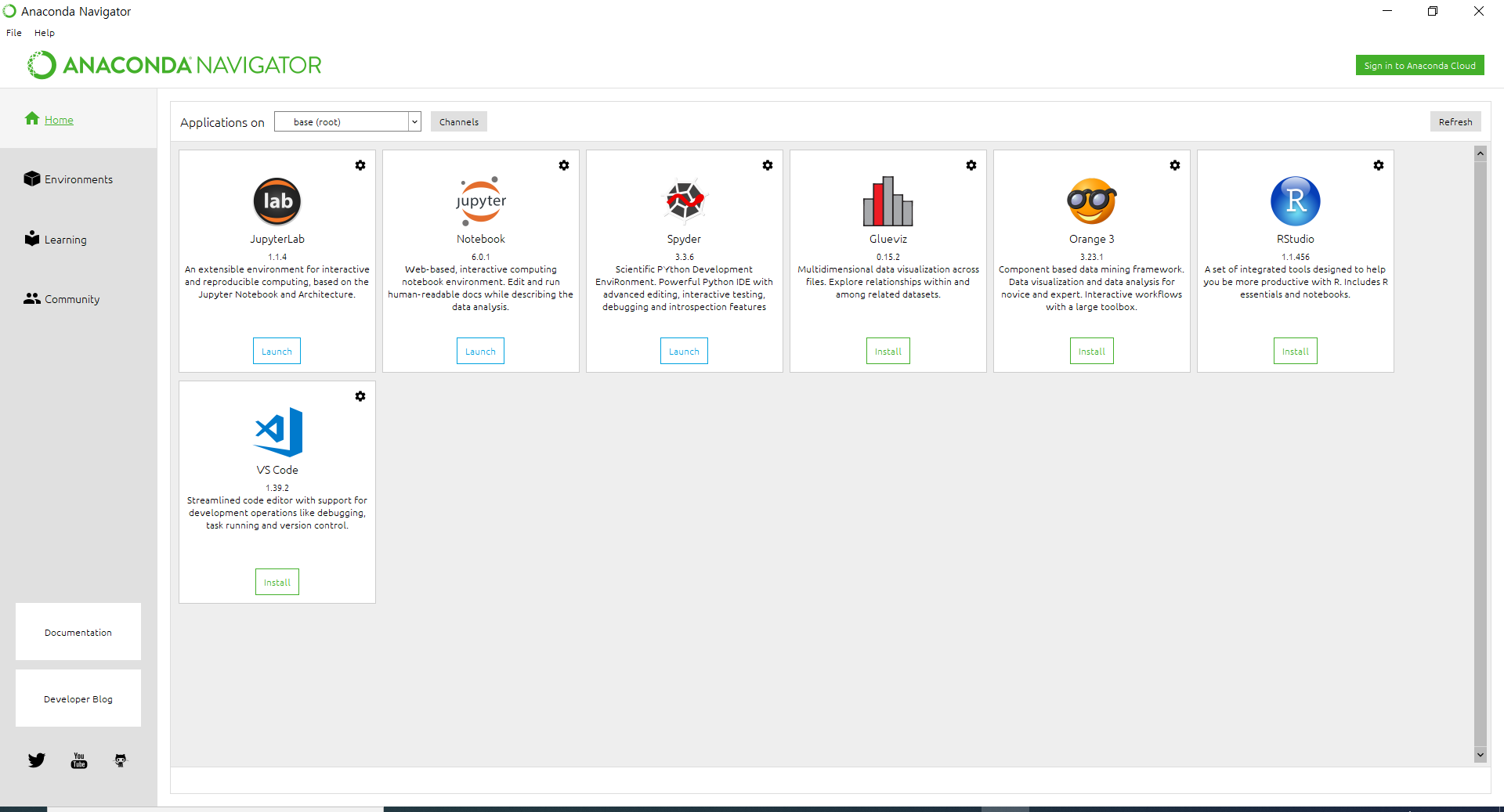Screen dimensions: 1504x812
Task: Click the Orange 3 glasses logo
Action: [x=1092, y=201]
